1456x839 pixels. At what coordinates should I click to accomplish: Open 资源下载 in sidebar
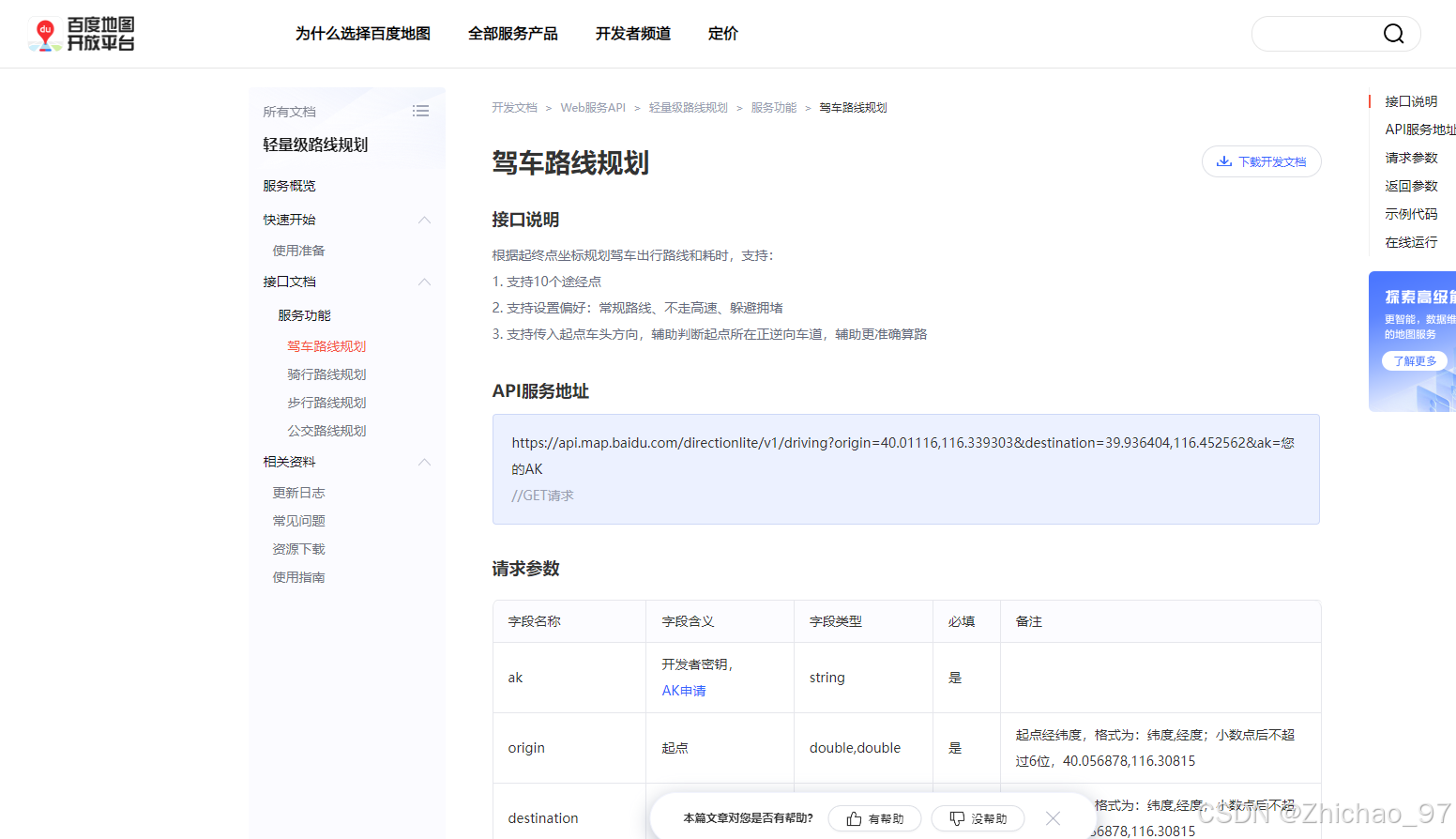pos(298,549)
